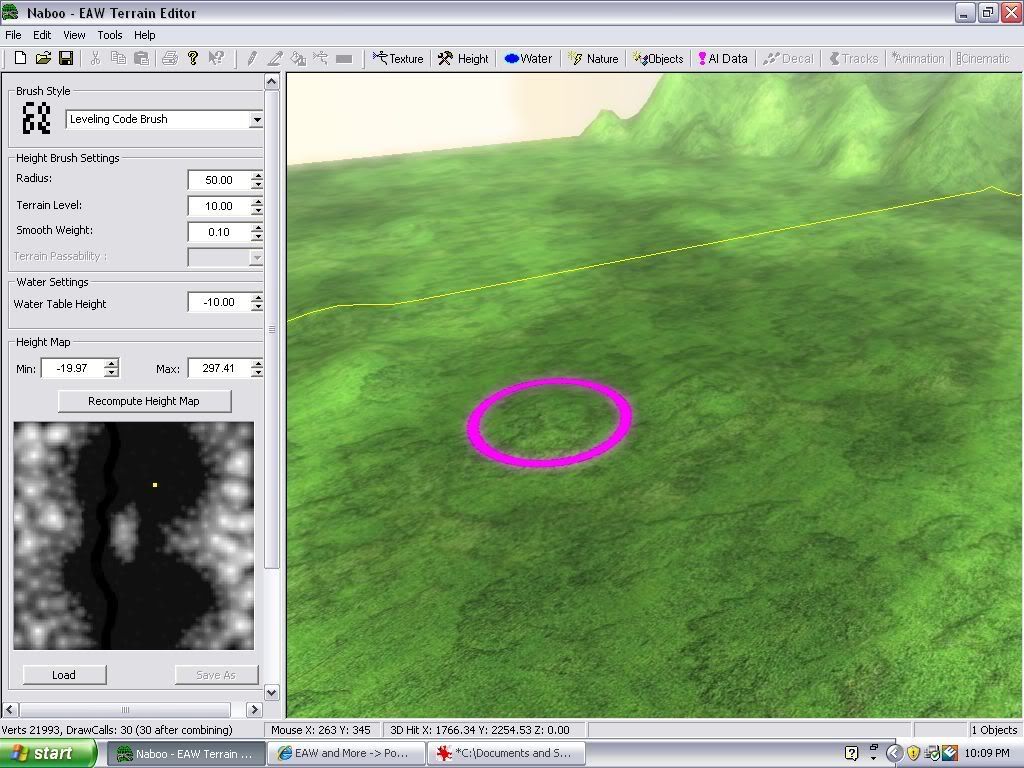Switch to AI Data mode
Viewport: 1024px width, 768px height.
point(723,59)
